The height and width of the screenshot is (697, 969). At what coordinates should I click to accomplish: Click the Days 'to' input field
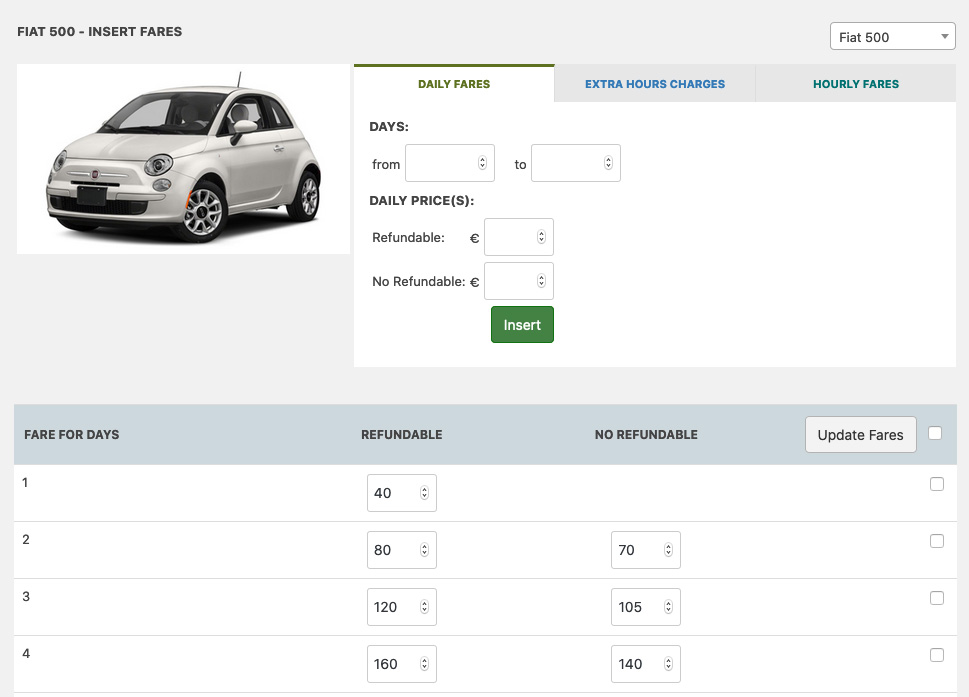point(575,163)
